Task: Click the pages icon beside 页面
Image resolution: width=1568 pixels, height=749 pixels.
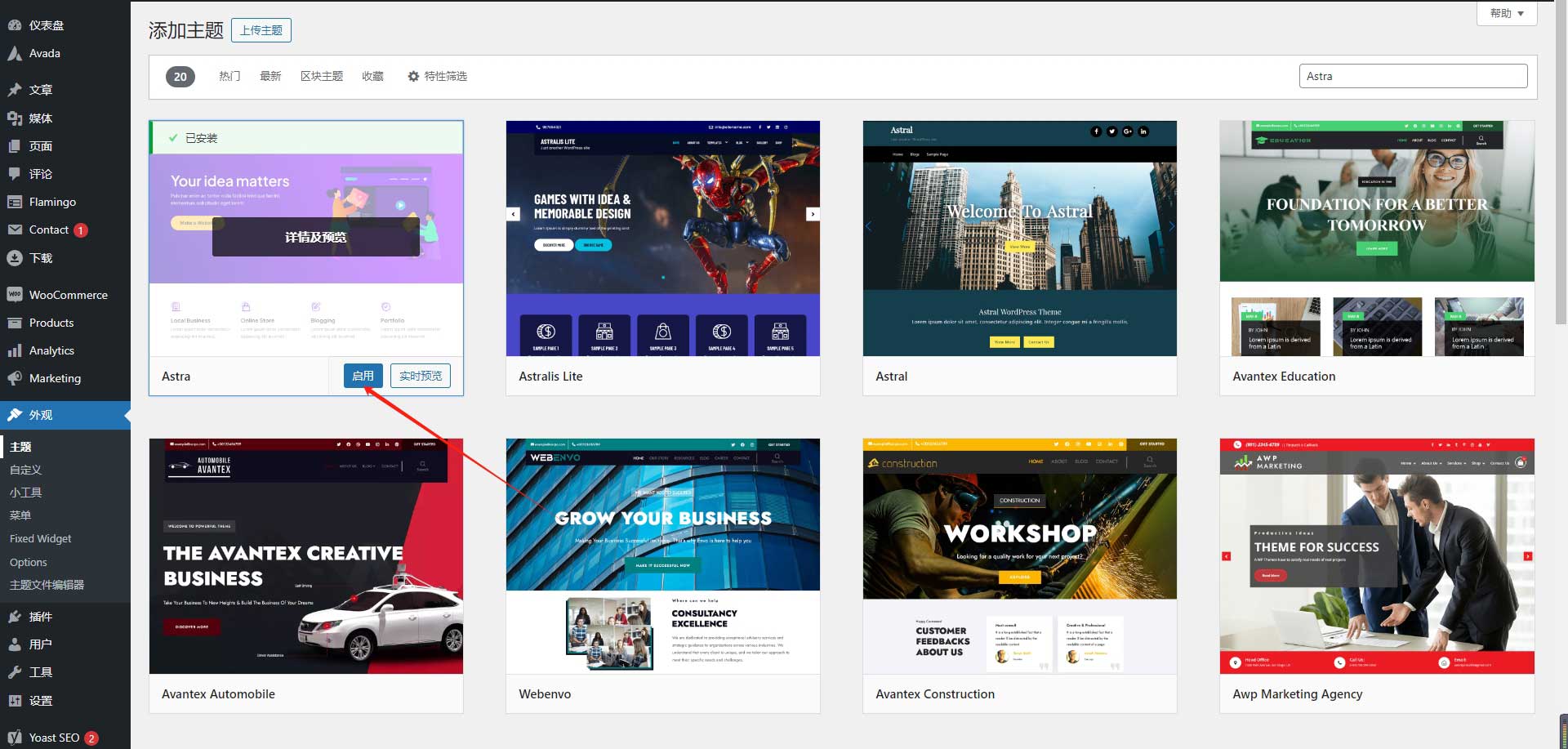Action: (15, 146)
